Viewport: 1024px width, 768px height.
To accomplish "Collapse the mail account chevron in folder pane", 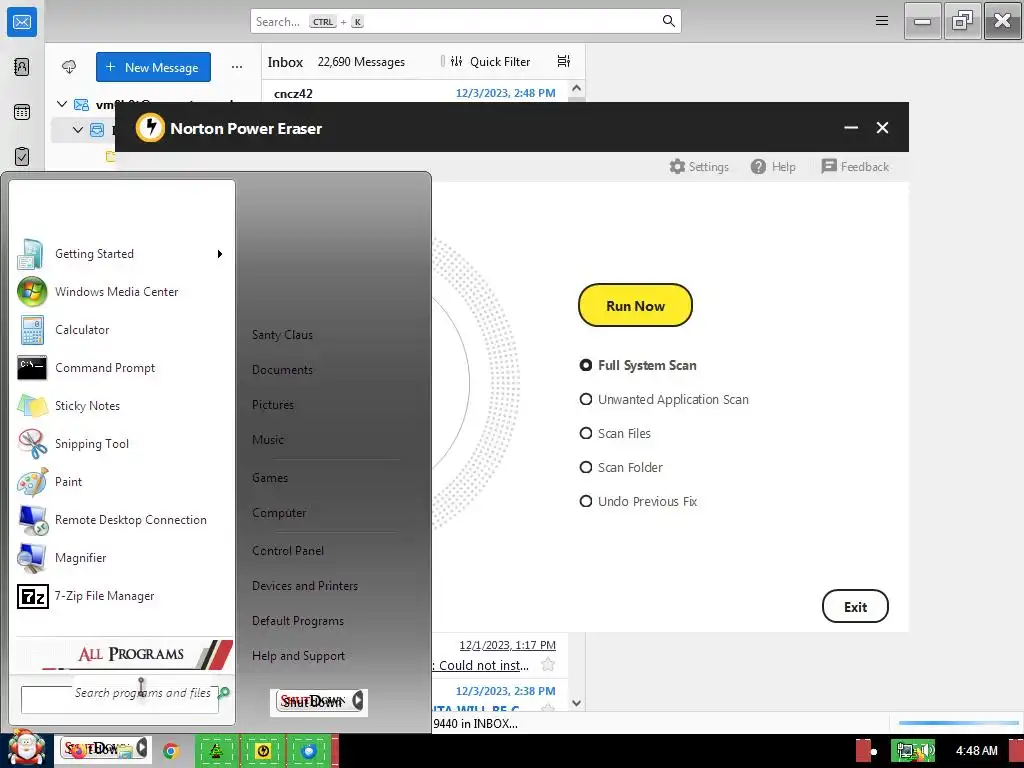I will coord(62,104).
